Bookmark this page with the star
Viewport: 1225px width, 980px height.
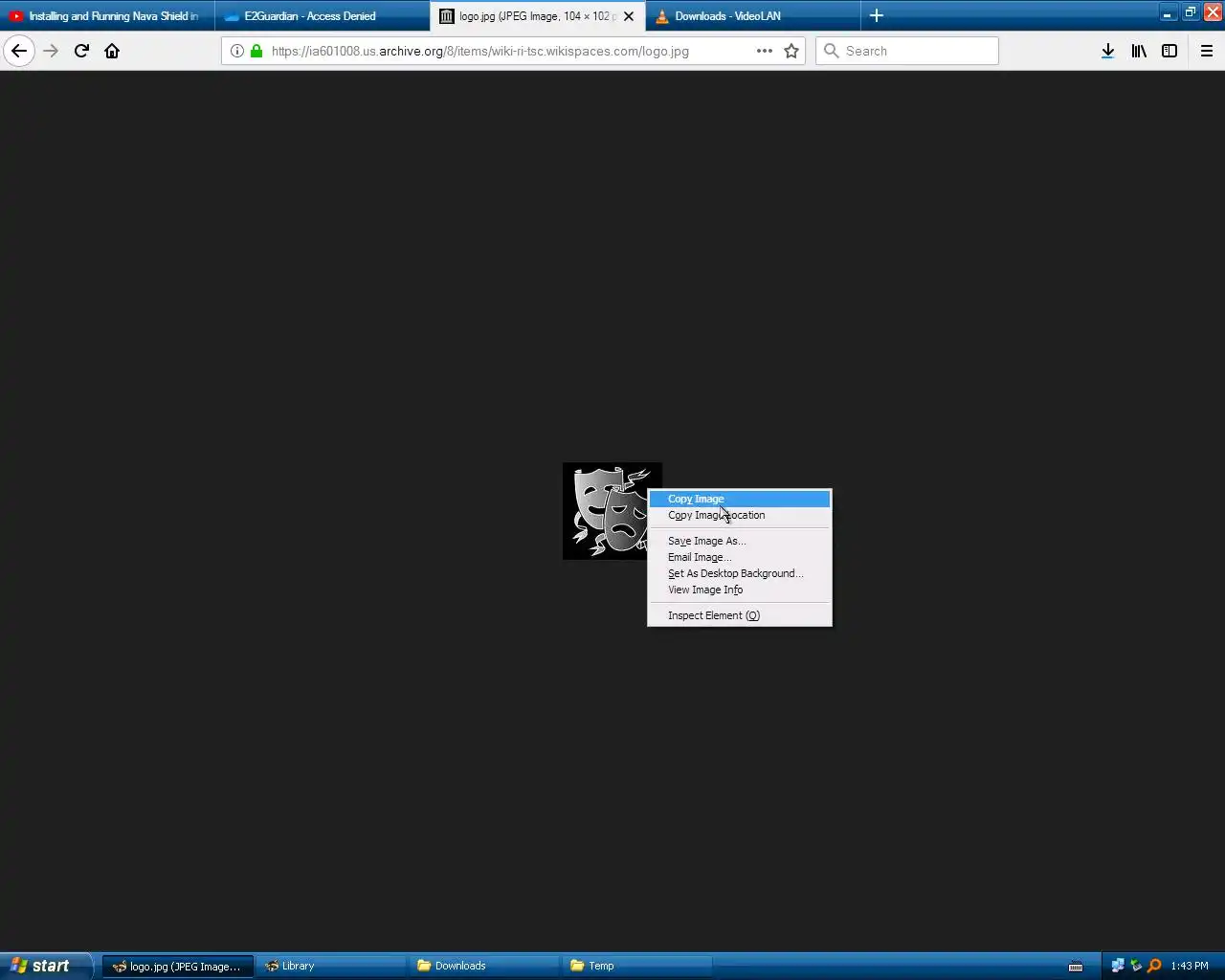[x=791, y=51]
